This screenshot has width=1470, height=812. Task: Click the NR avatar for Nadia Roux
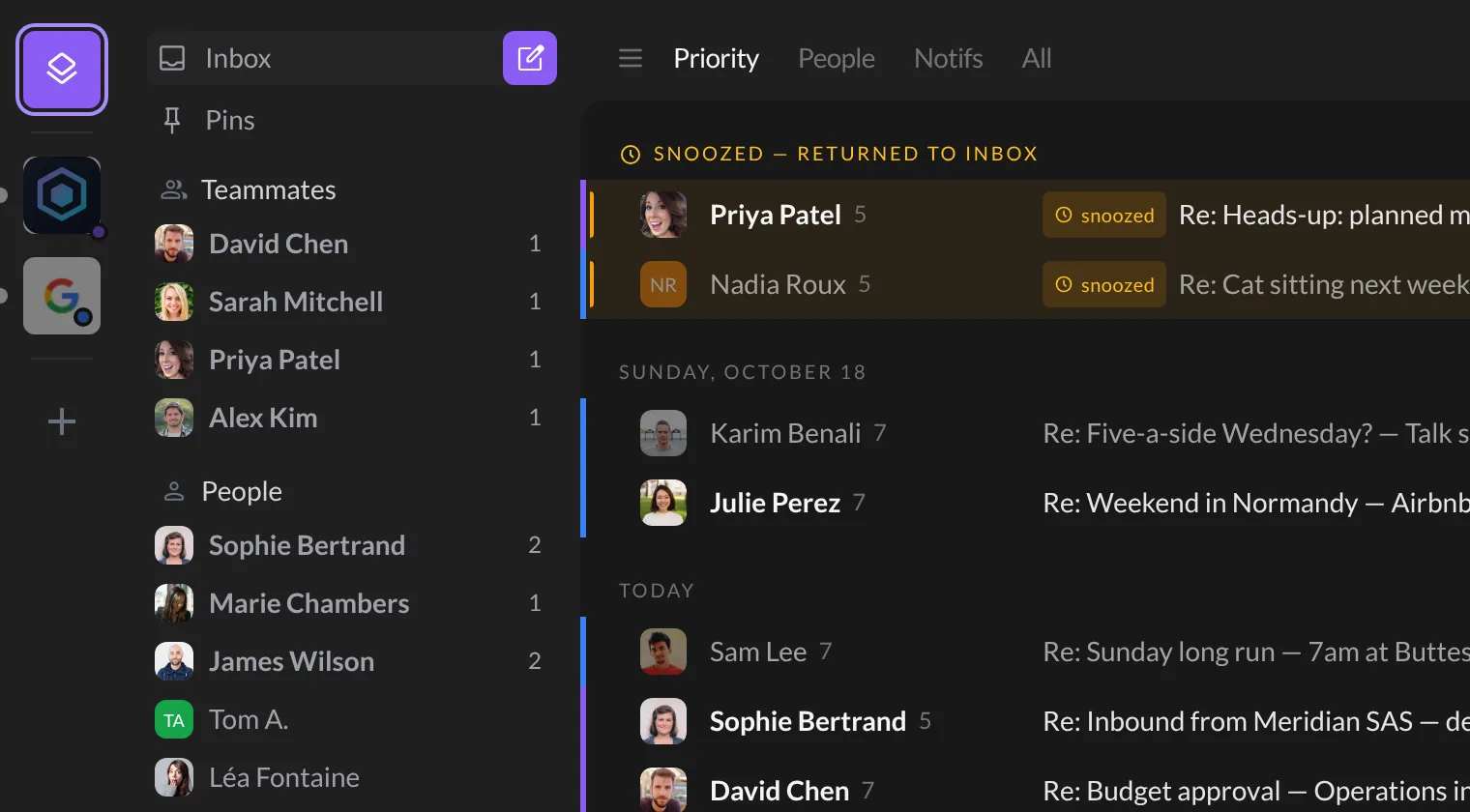coord(663,284)
